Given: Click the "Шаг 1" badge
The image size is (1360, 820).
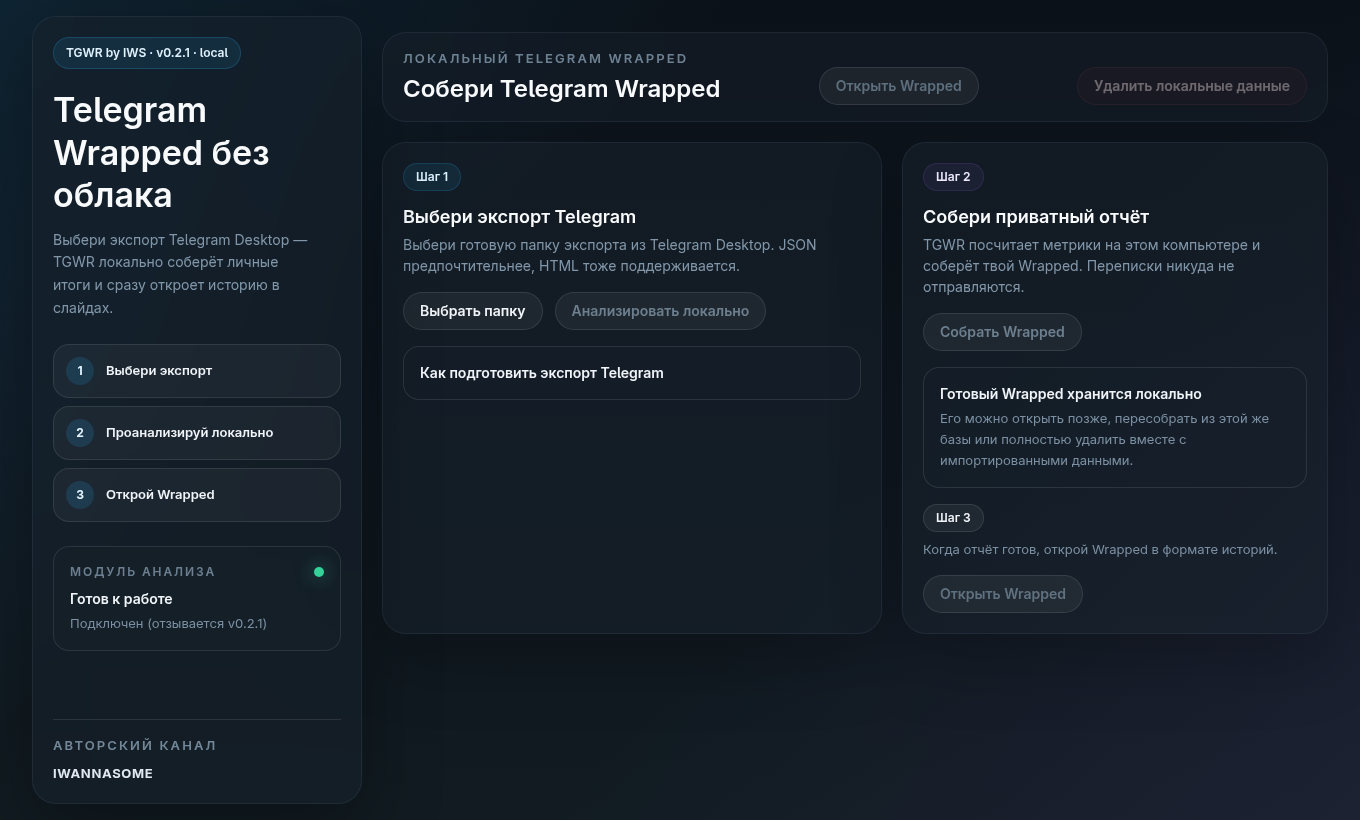Looking at the screenshot, I should click(432, 177).
